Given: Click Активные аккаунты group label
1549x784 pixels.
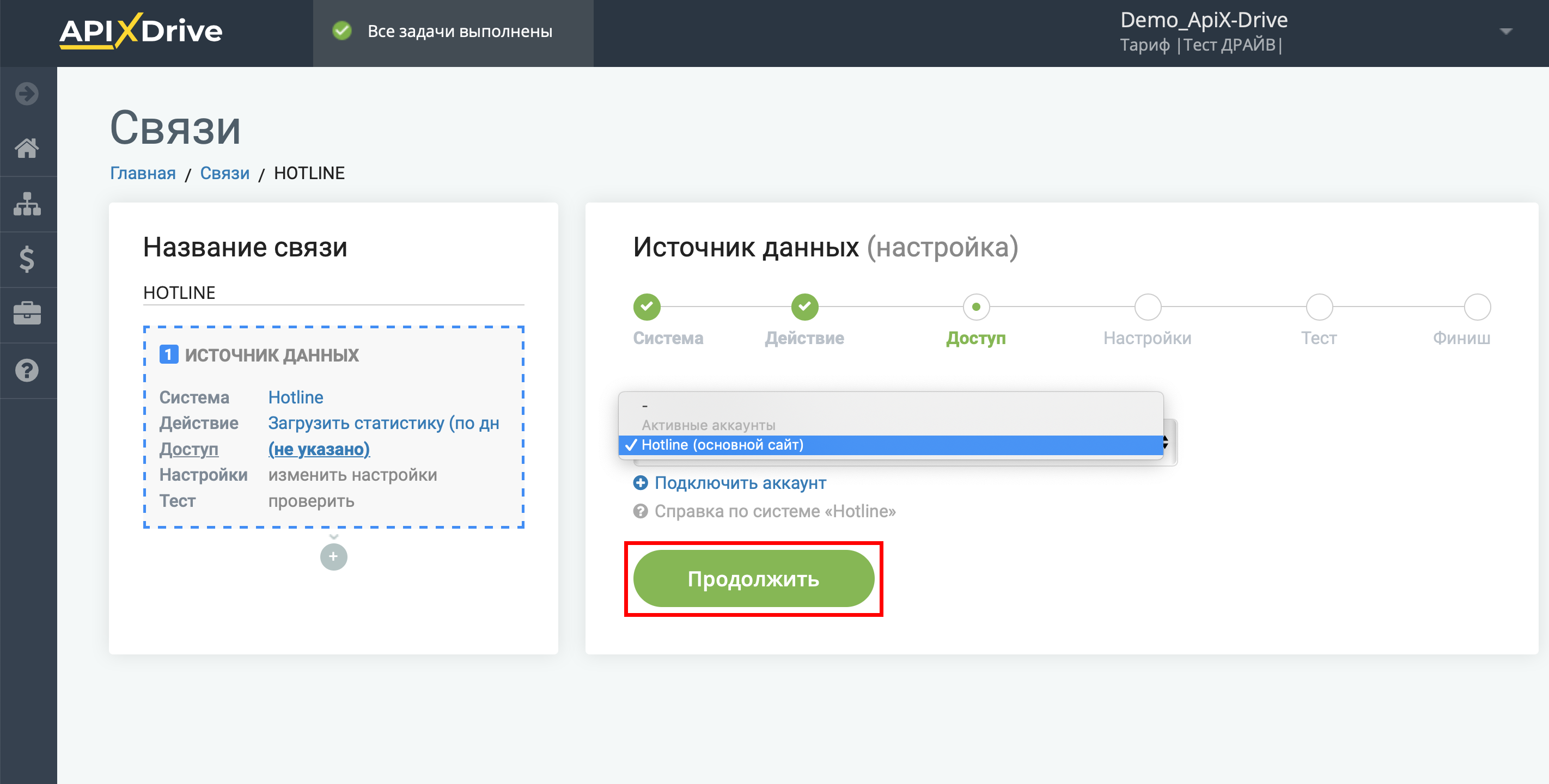Looking at the screenshot, I should click(x=709, y=425).
